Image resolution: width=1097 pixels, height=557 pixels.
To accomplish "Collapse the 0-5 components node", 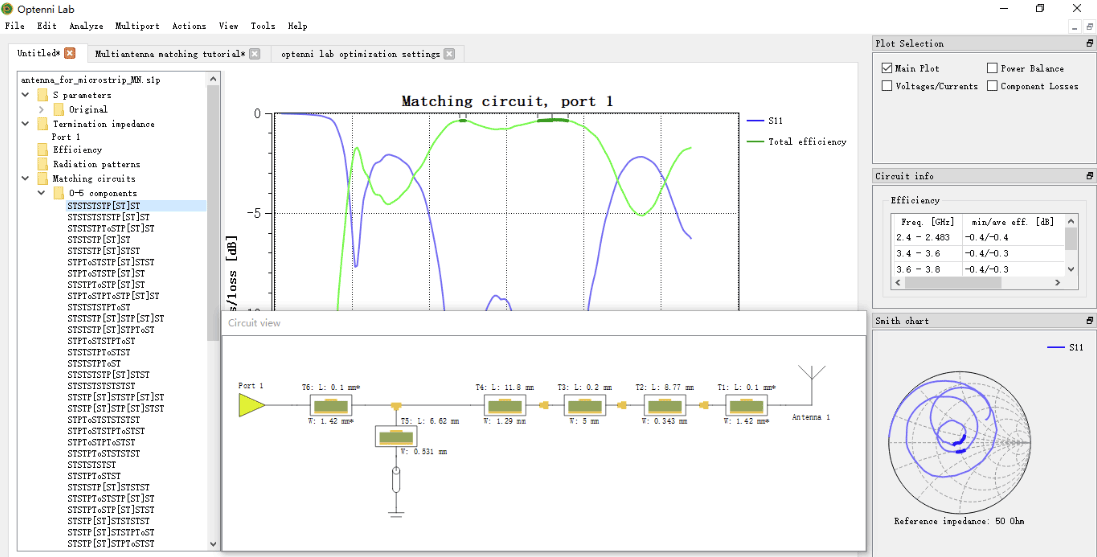I will click(41, 193).
